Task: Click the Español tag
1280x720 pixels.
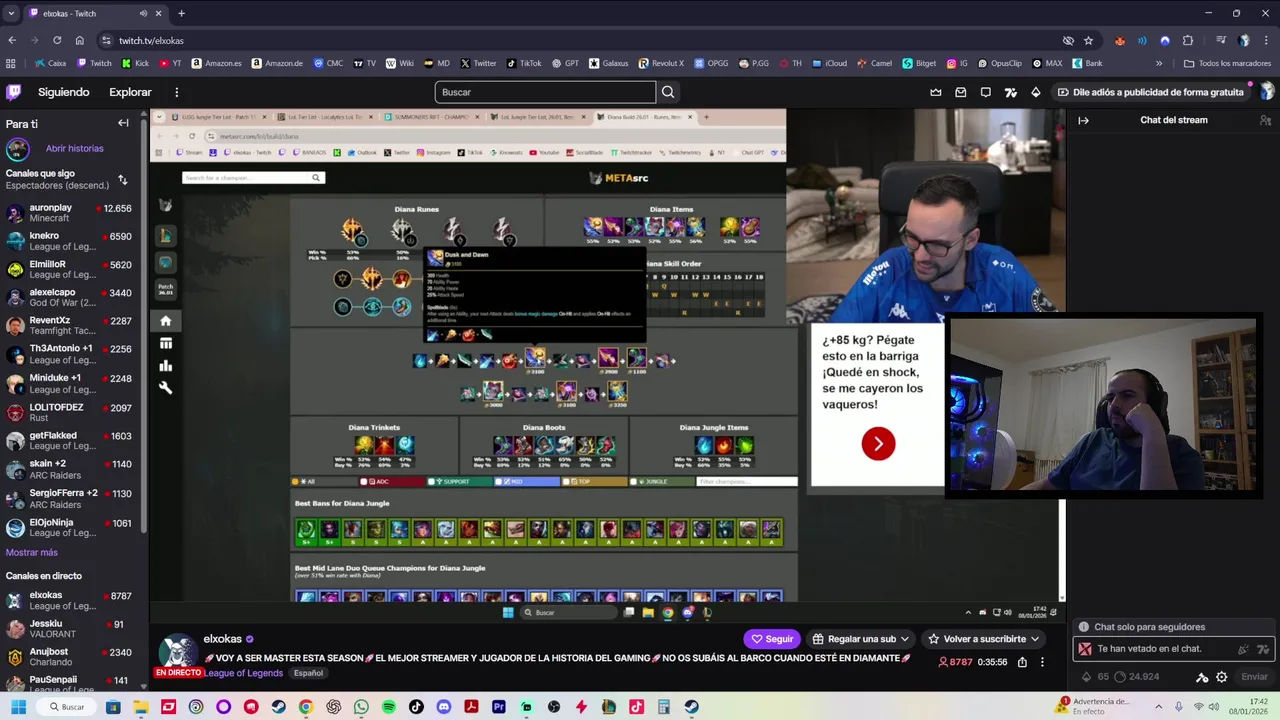Action: tap(308, 673)
